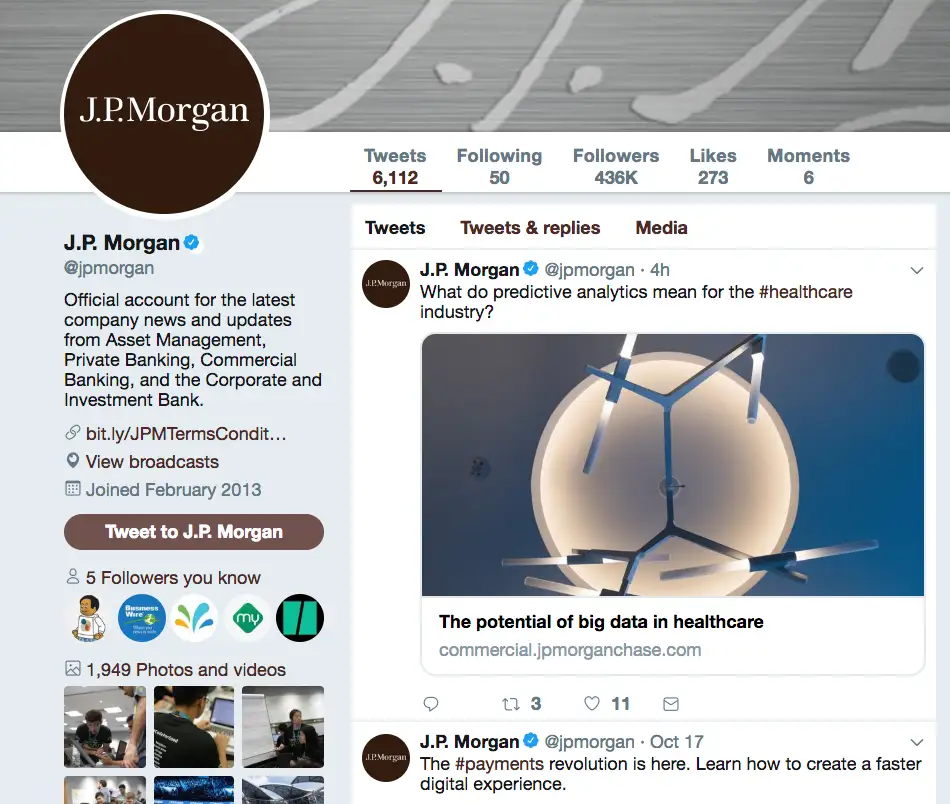
Task: Open first photo thumbnail in Photos and videos
Action: [x=105, y=726]
